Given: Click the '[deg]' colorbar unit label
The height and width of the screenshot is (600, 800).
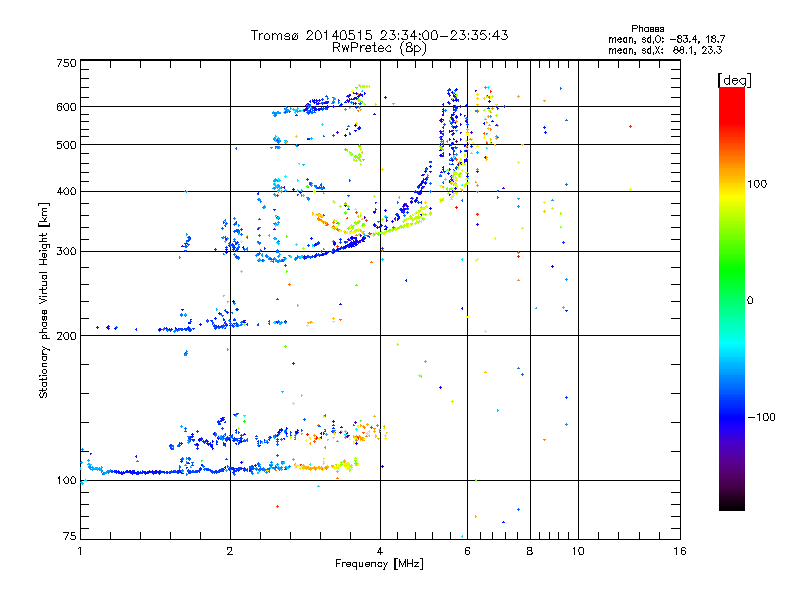Looking at the screenshot, I should click(735, 80).
